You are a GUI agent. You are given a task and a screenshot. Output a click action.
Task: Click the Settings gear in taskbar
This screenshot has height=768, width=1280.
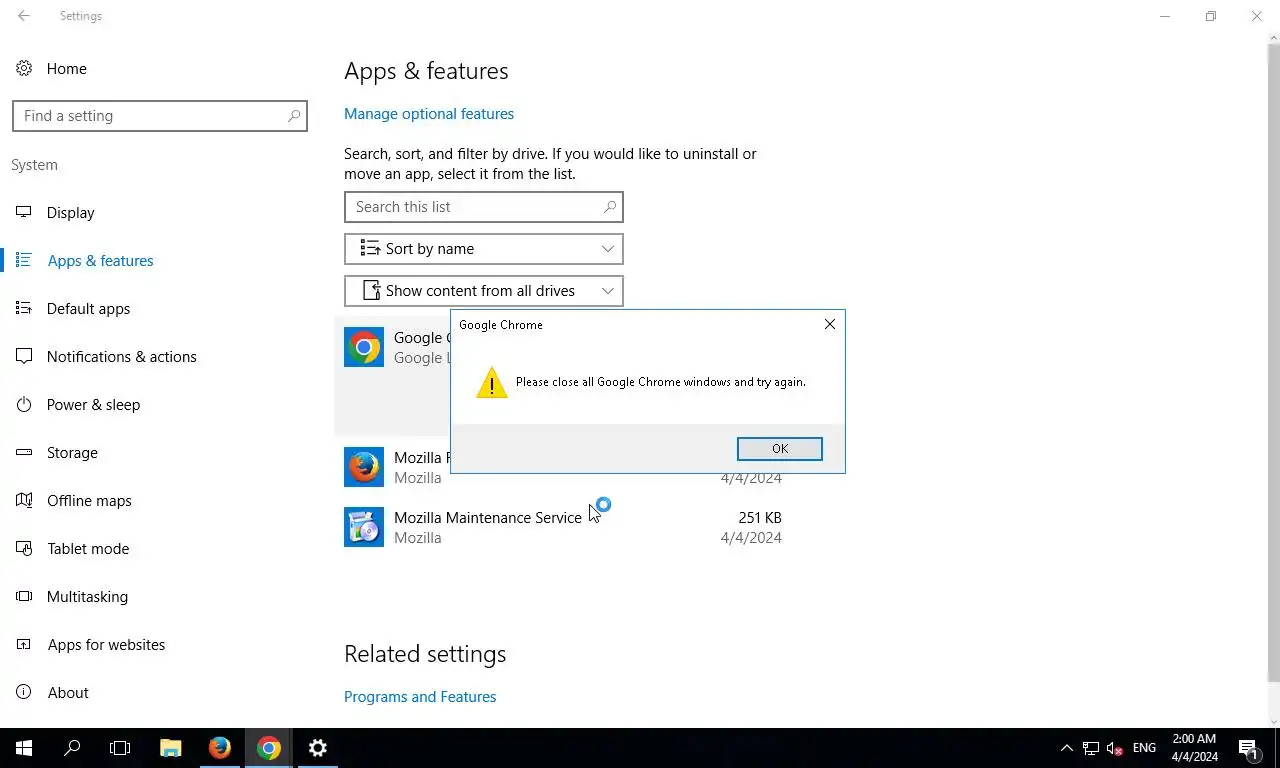pyautogui.click(x=318, y=748)
